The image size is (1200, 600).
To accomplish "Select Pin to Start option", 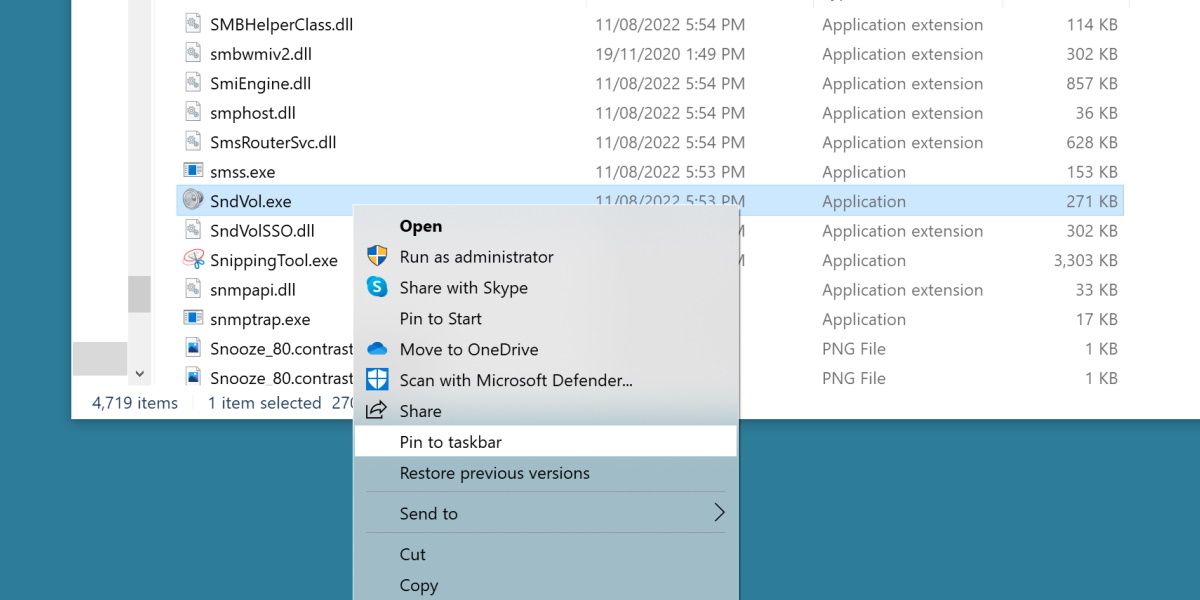I will (x=440, y=319).
